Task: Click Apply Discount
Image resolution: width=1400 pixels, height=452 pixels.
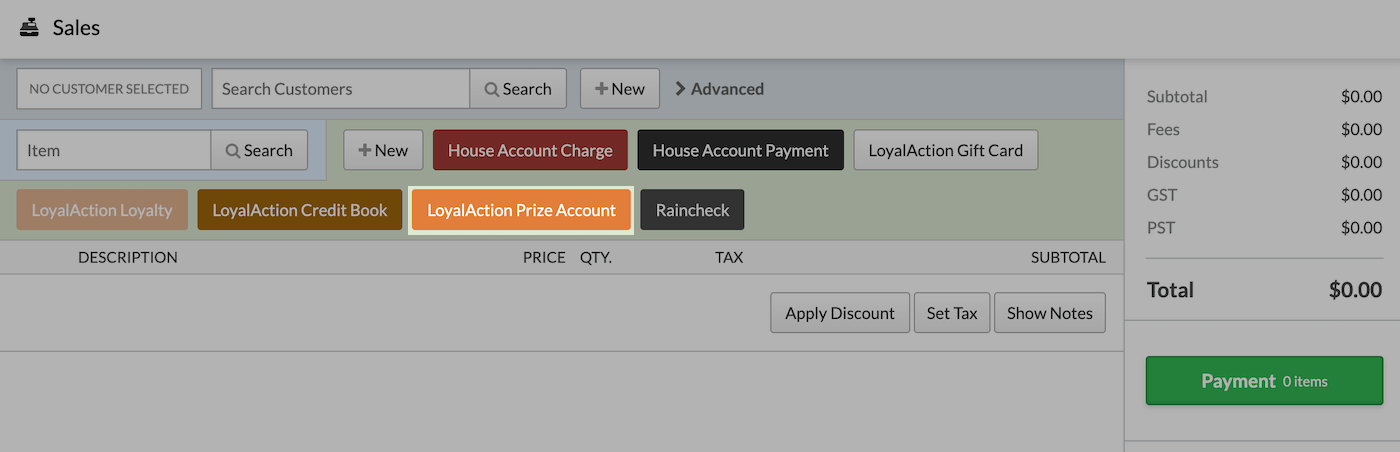Action: click(x=840, y=313)
